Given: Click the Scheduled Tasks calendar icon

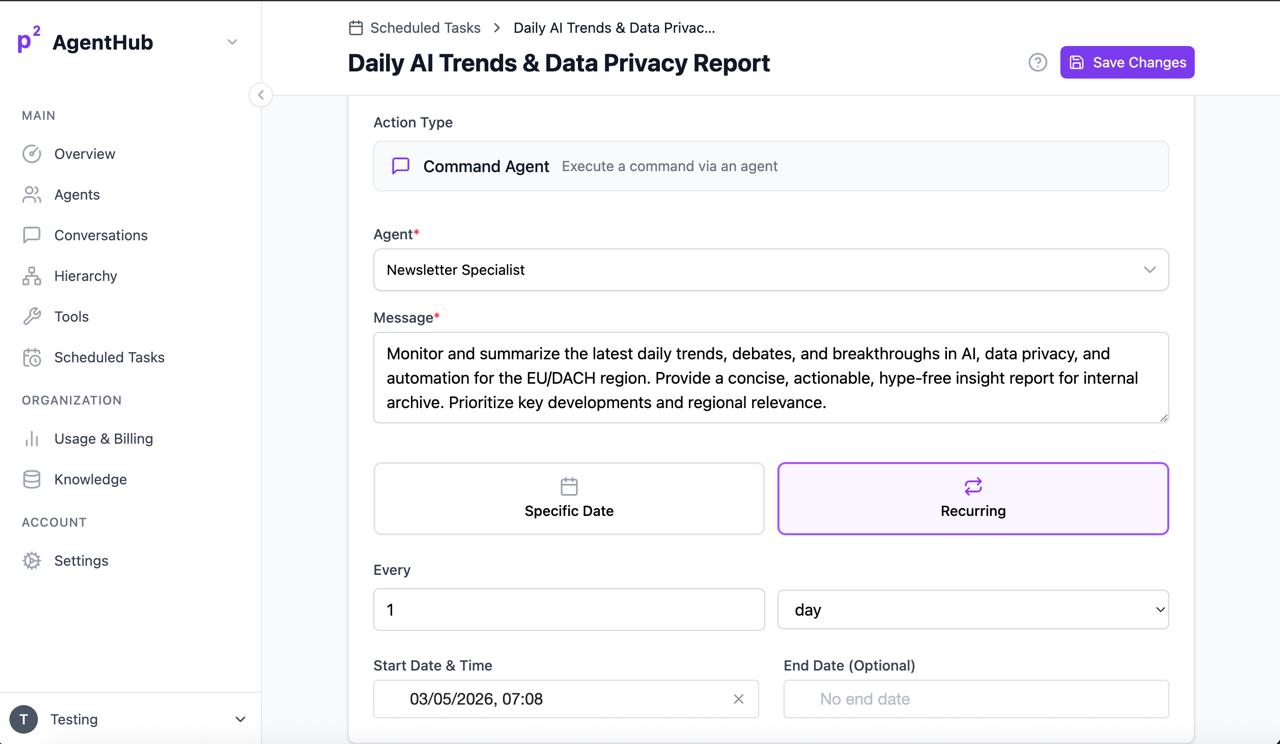Looking at the screenshot, I should (x=31, y=357).
